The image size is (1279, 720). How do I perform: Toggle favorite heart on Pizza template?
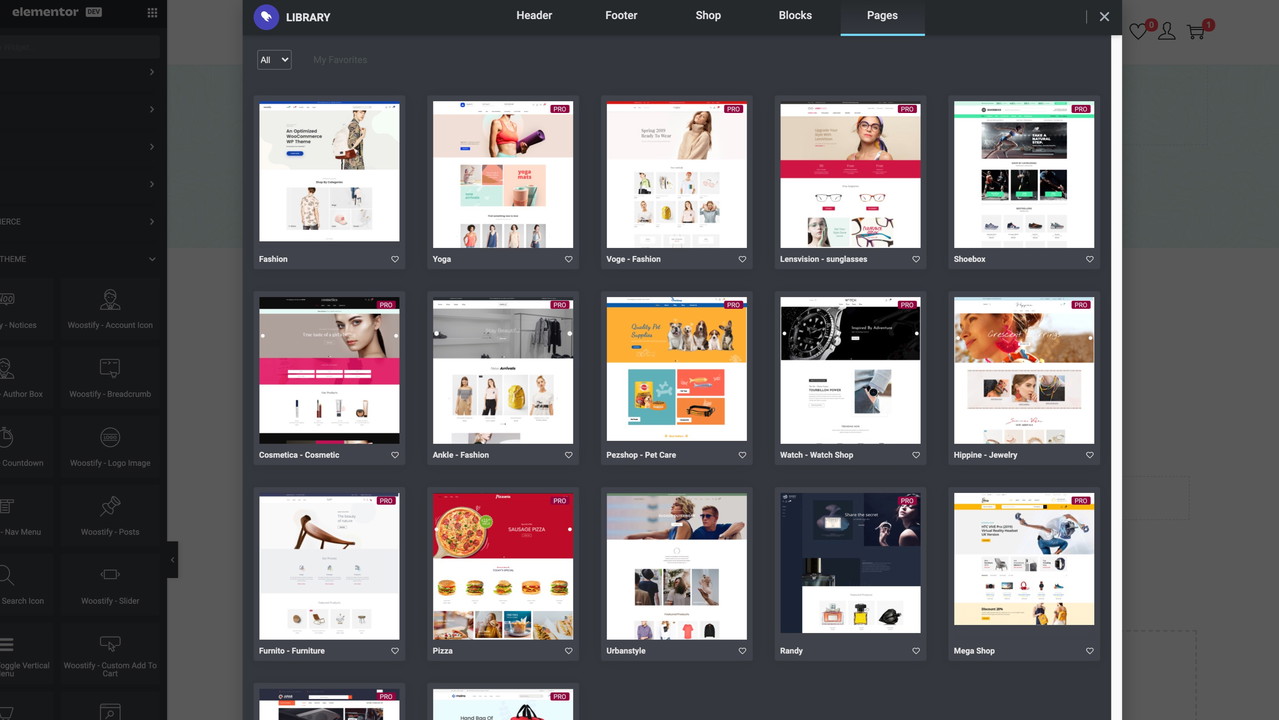[x=569, y=651]
